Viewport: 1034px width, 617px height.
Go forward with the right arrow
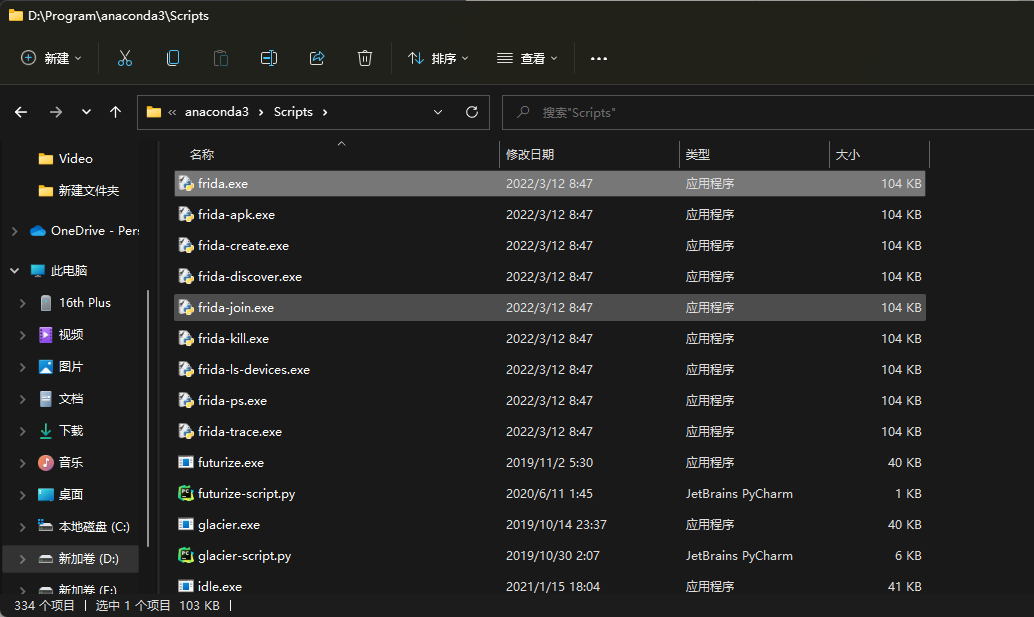click(56, 112)
